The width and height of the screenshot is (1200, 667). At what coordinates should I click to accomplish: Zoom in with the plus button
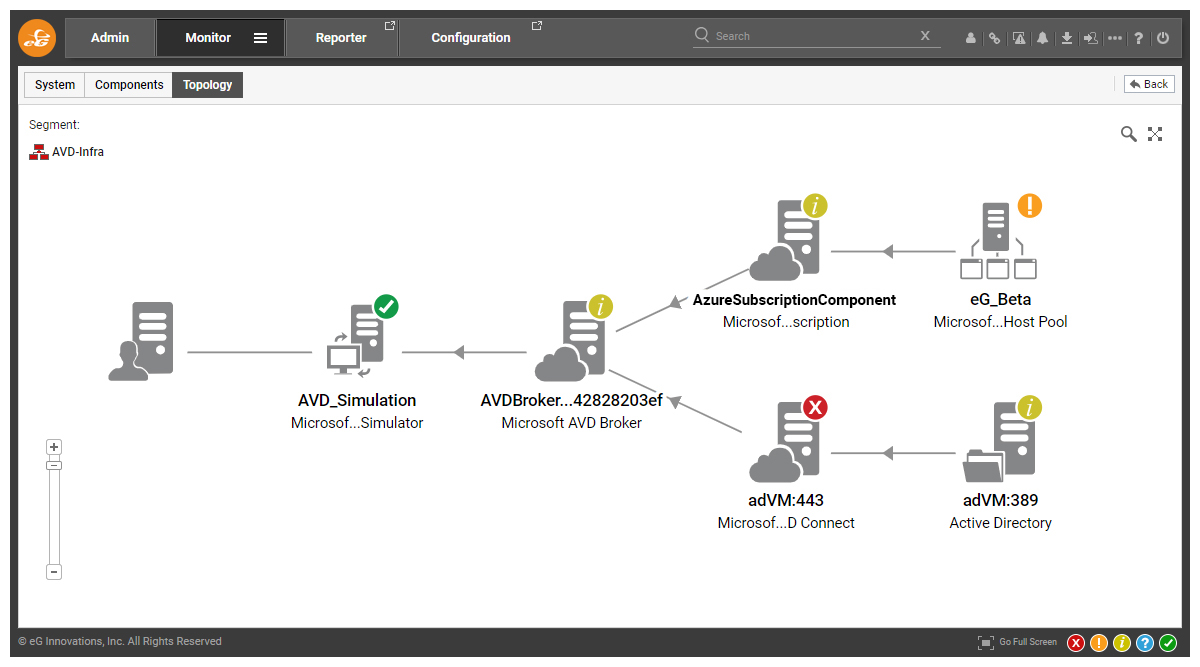(x=55, y=447)
